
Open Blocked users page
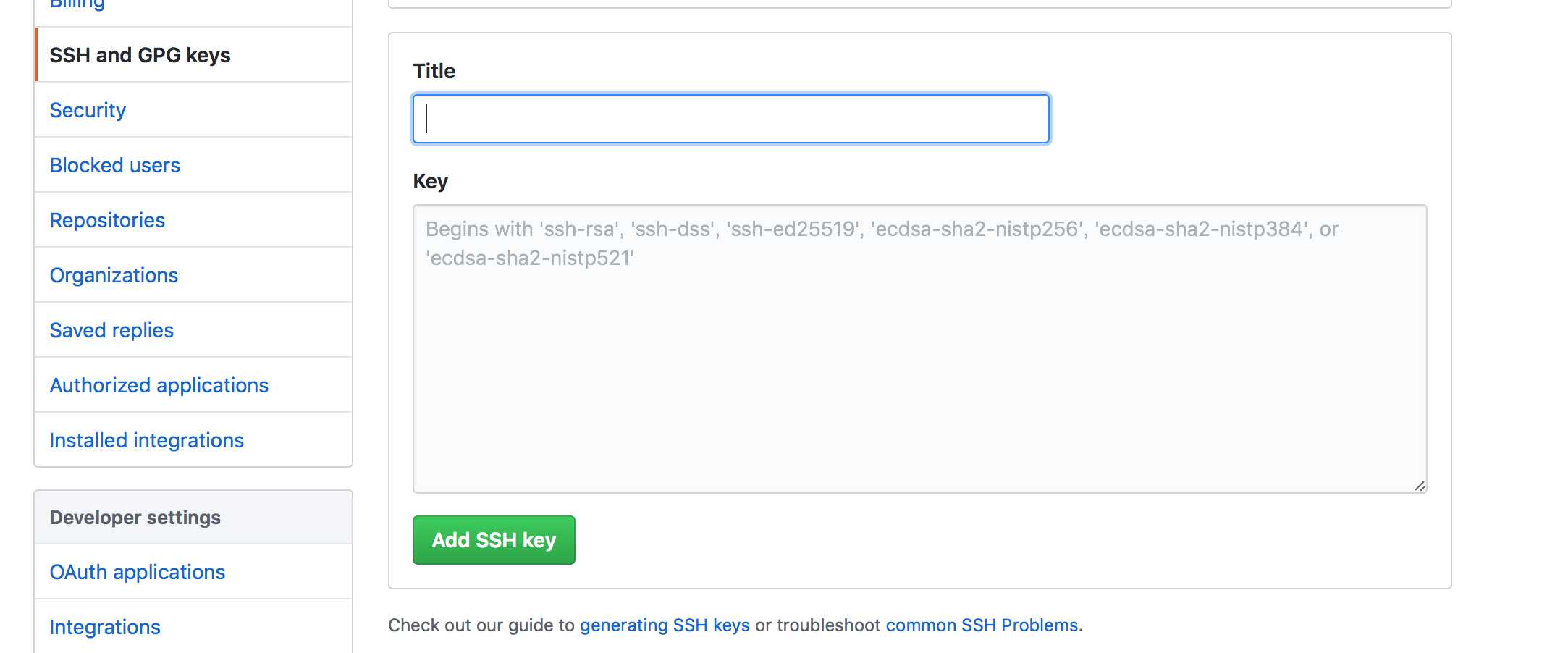tap(114, 165)
